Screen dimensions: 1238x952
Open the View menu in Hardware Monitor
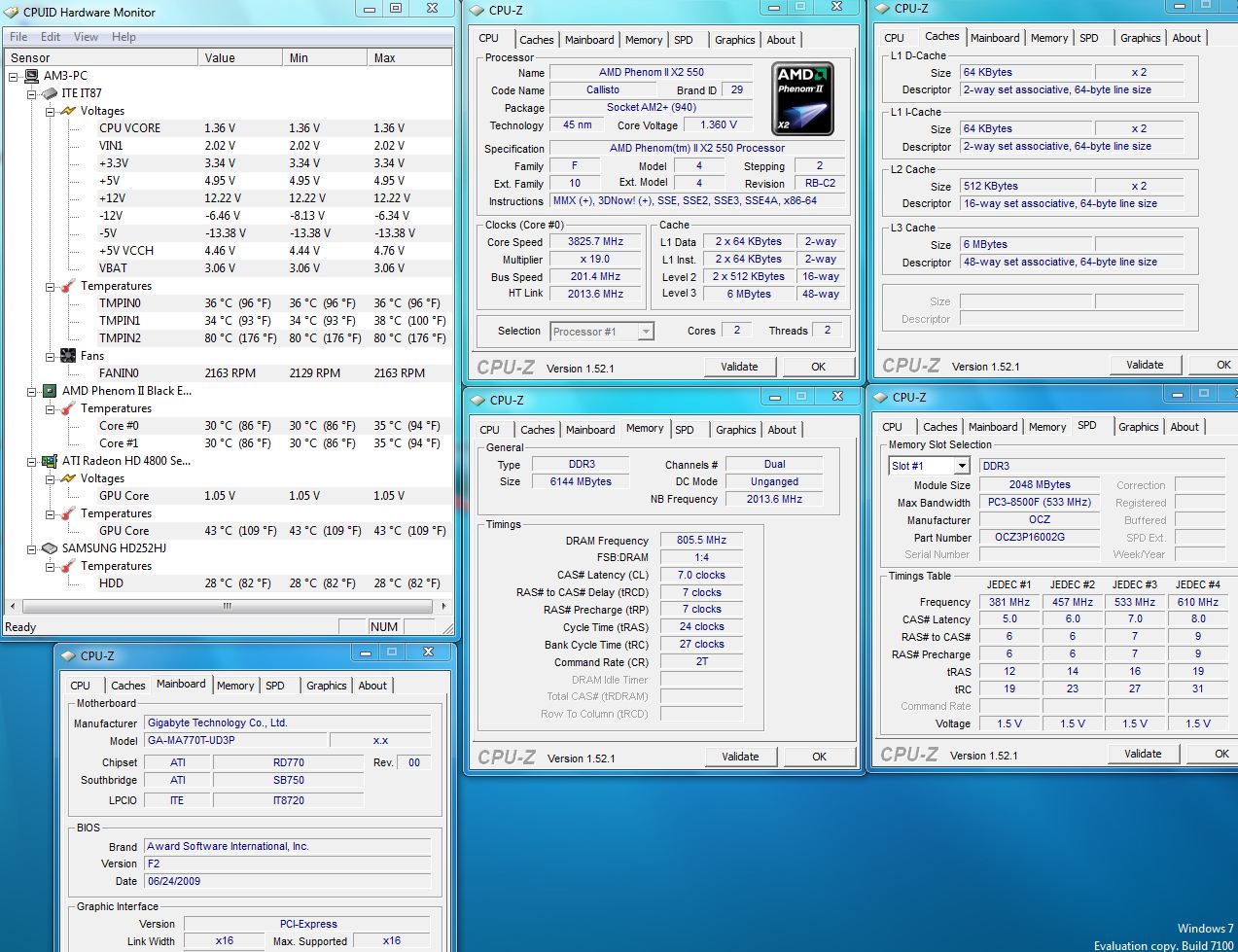coord(86,37)
